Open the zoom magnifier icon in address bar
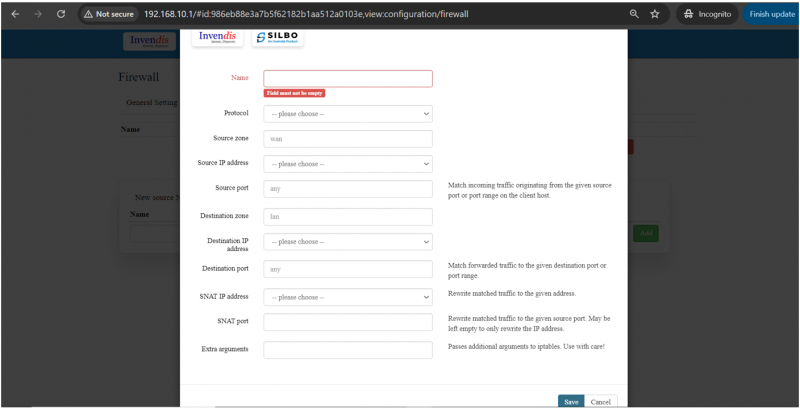The width and height of the screenshot is (800, 409). click(x=634, y=15)
